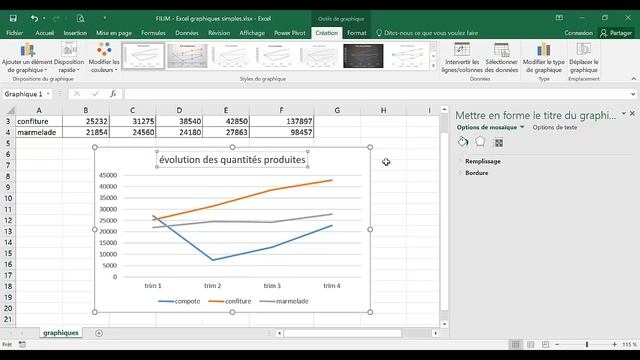Select cell F3 with 137897

[282, 121]
